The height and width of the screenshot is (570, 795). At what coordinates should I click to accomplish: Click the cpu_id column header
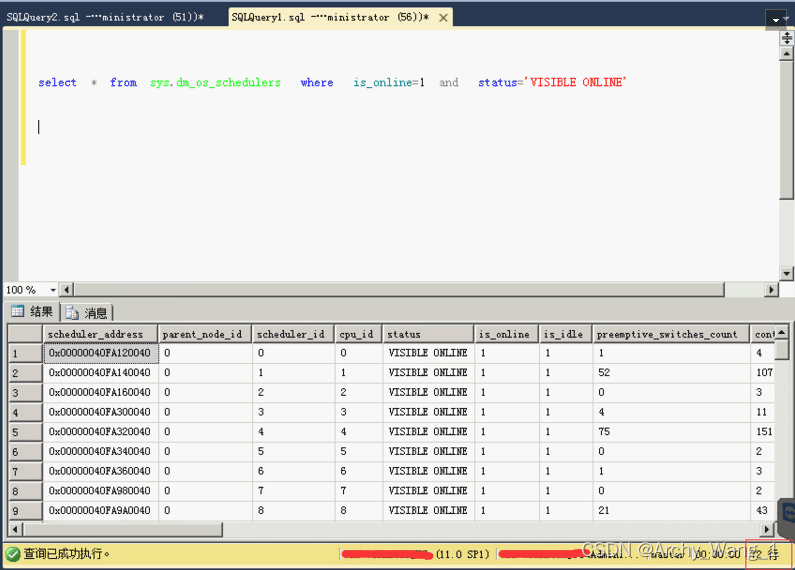pyautogui.click(x=356, y=334)
